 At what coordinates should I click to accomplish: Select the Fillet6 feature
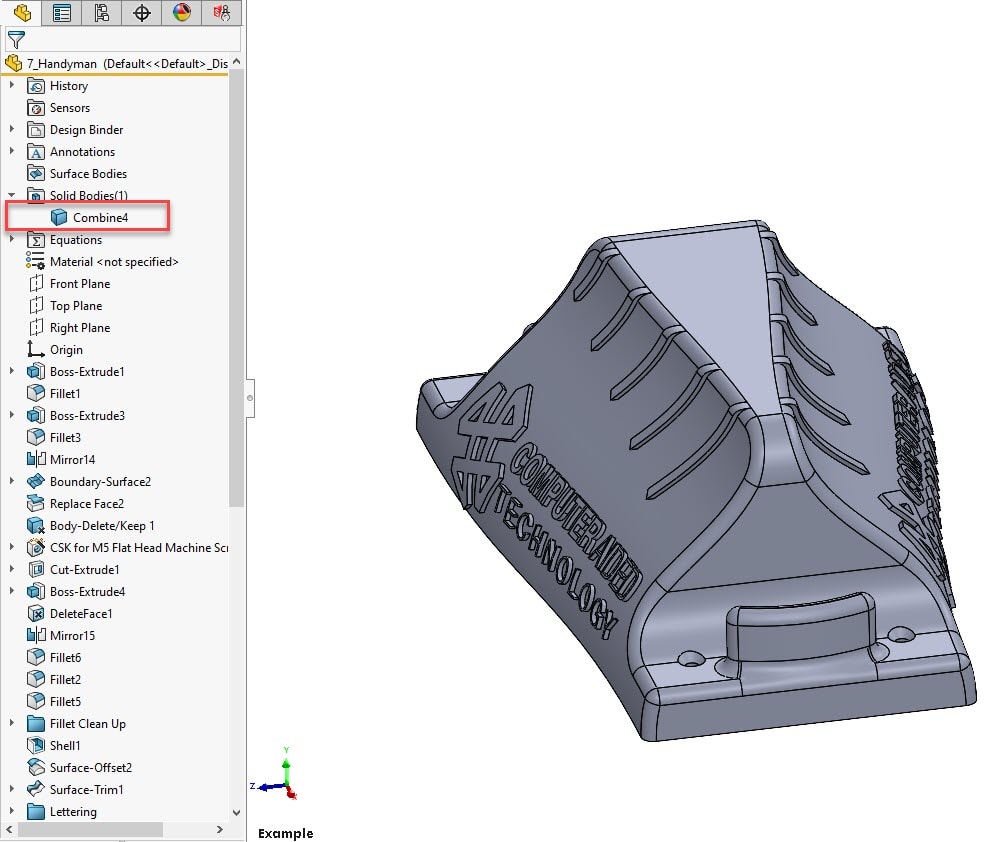(x=65, y=658)
